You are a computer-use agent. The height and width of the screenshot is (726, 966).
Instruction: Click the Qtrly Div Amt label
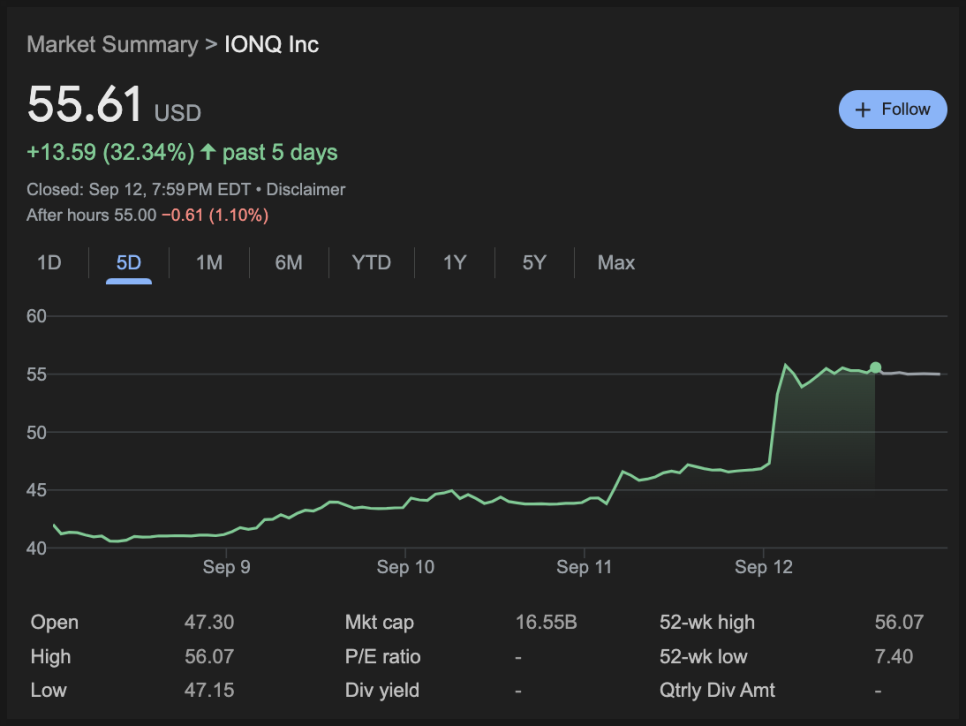click(717, 691)
